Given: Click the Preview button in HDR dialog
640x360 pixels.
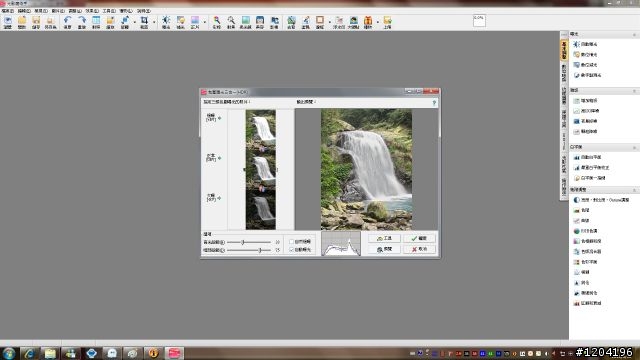Looking at the screenshot, I should [384, 249].
